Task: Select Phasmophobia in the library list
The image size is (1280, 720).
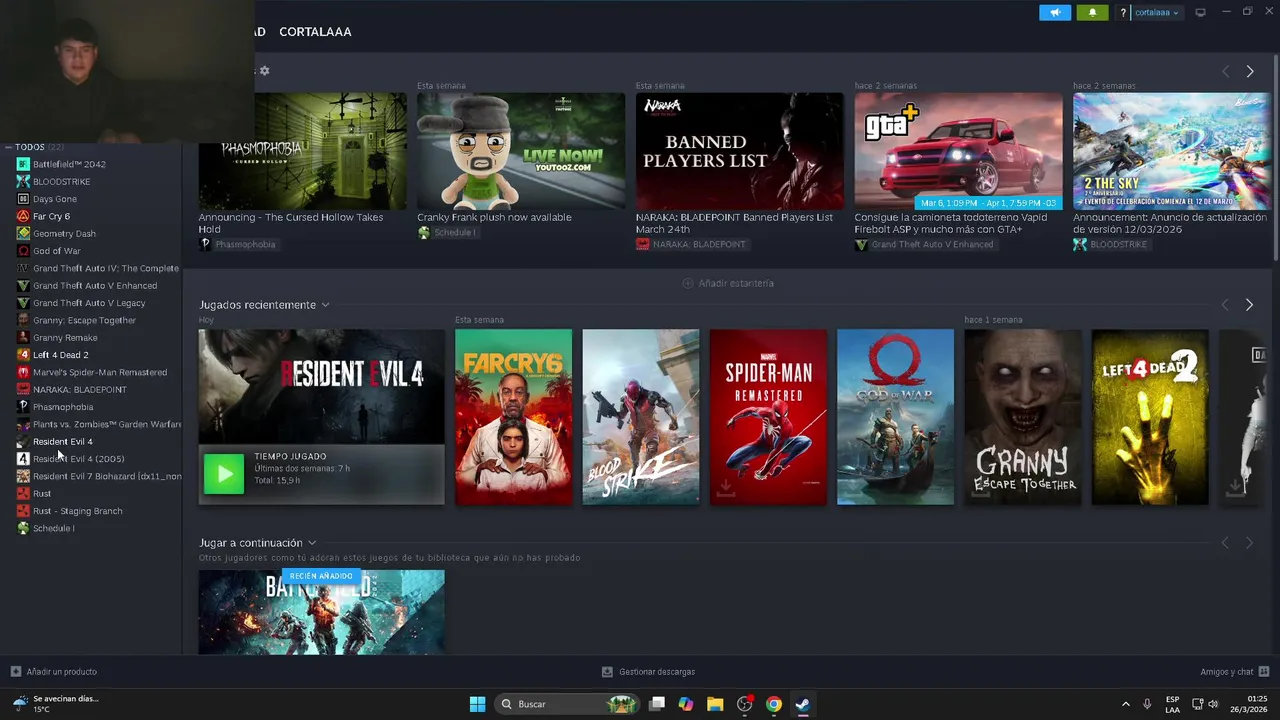Action: point(63,407)
